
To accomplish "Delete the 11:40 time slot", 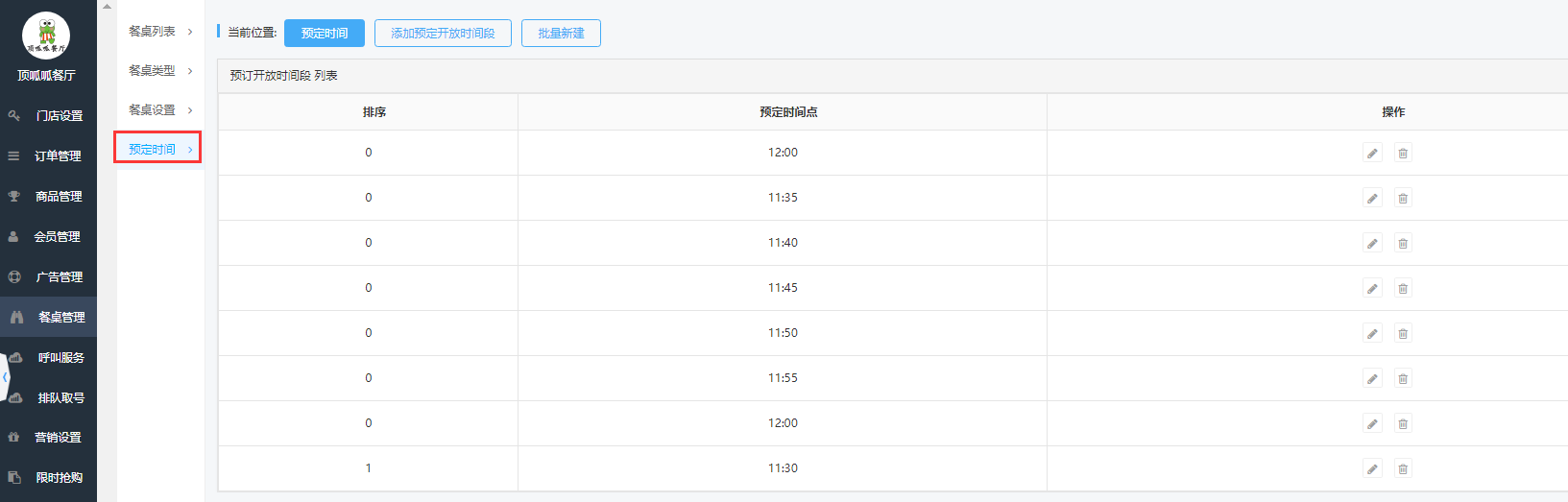I will pos(1403,244).
